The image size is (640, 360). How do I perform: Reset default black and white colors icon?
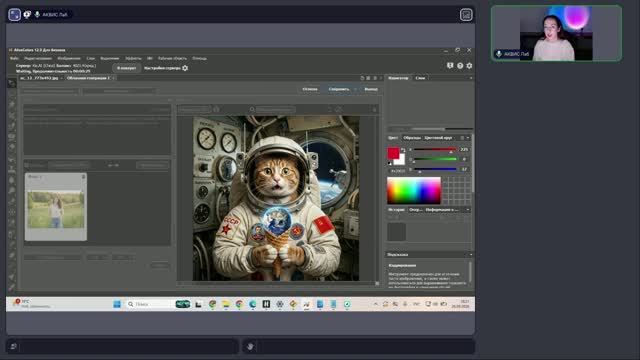pyautogui.click(x=389, y=163)
